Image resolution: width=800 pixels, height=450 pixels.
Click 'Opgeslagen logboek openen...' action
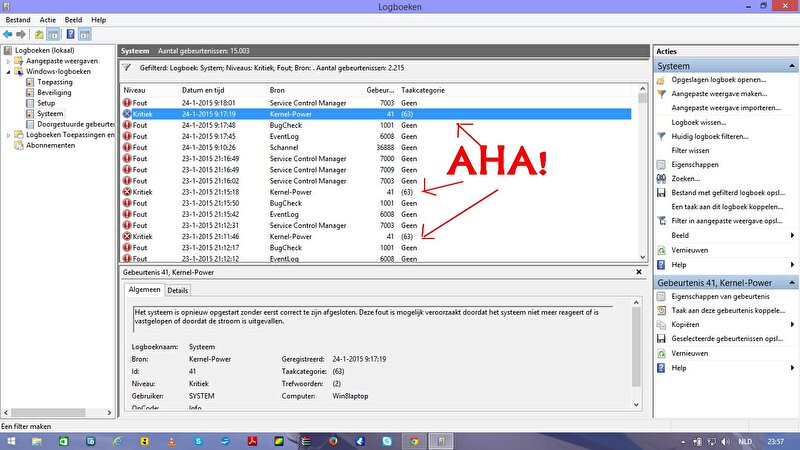point(718,79)
